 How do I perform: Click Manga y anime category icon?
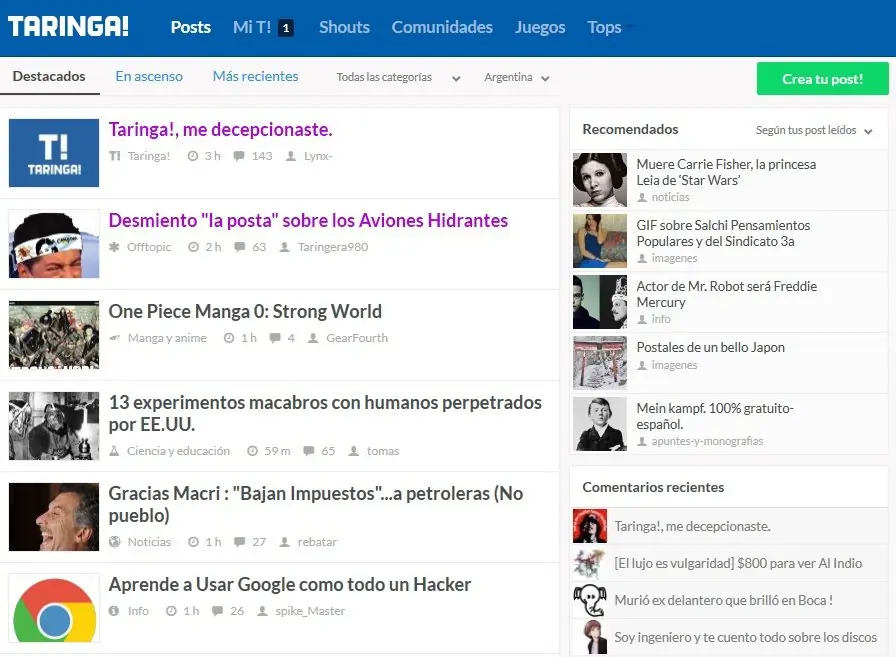pos(115,338)
